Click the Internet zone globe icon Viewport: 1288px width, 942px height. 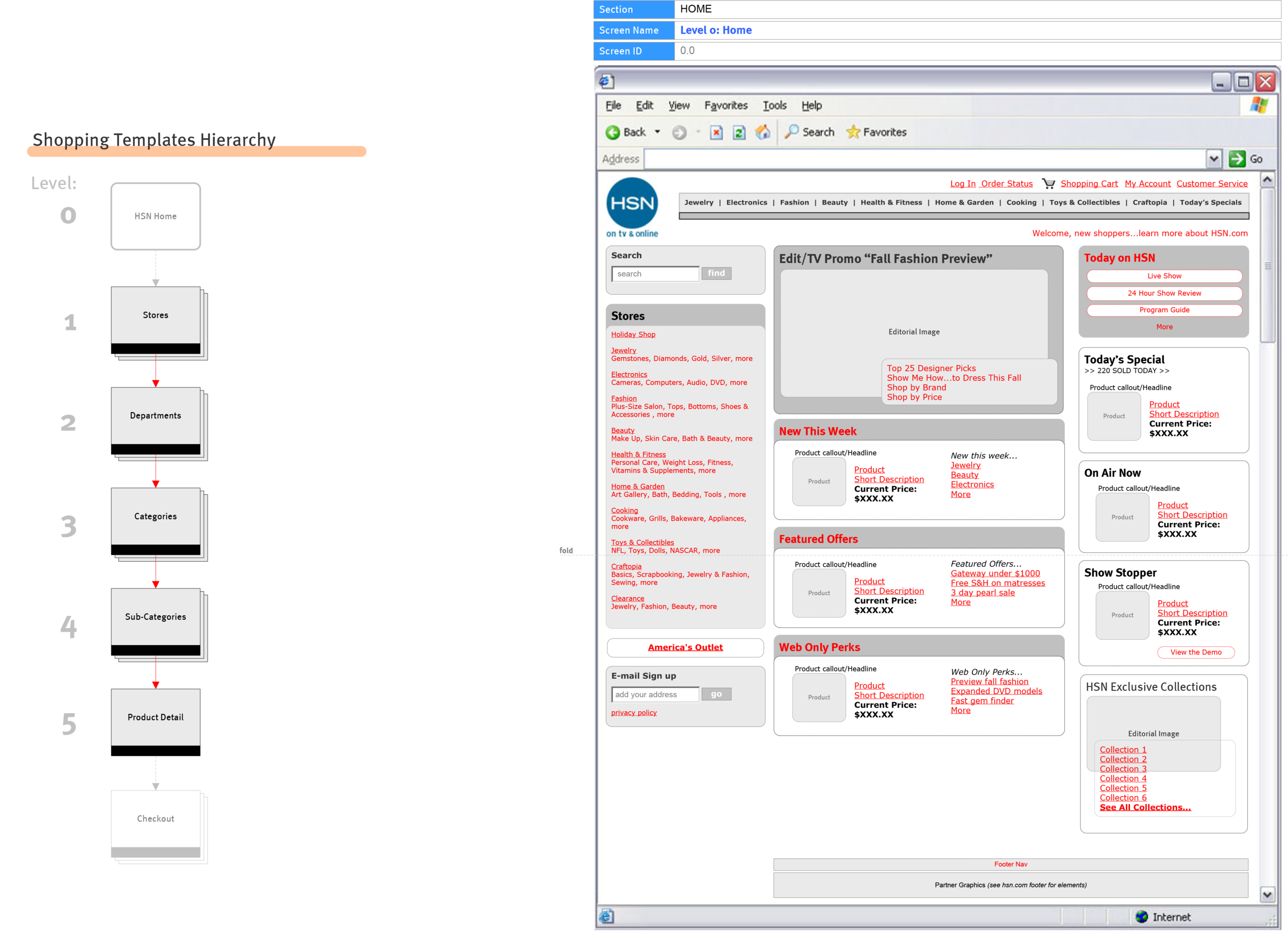pyautogui.click(x=1142, y=916)
